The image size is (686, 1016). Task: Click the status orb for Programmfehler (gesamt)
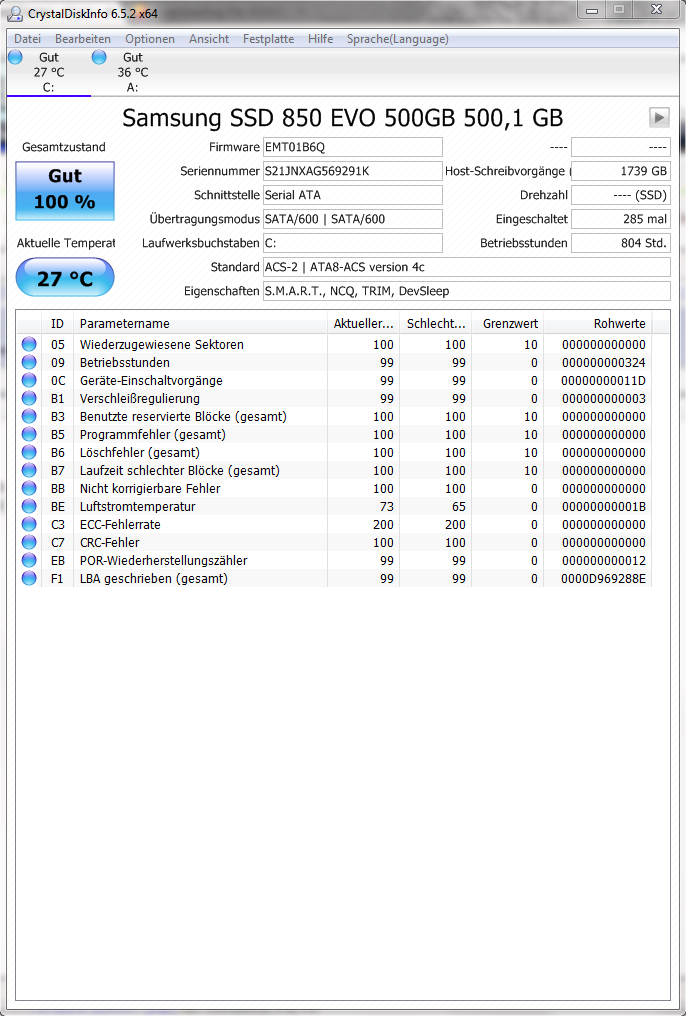pos(29,434)
